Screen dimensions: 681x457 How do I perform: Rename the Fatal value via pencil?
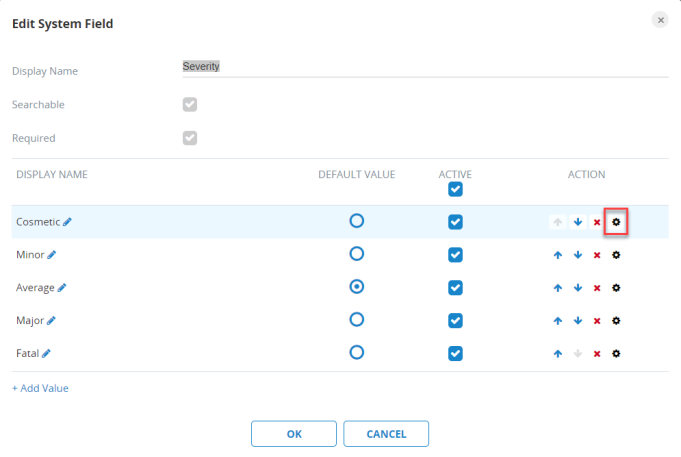click(x=46, y=353)
